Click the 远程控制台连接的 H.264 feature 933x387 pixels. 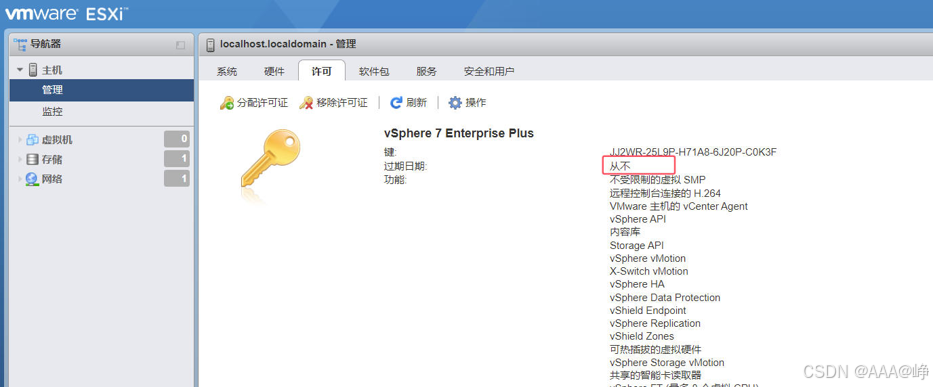665,193
